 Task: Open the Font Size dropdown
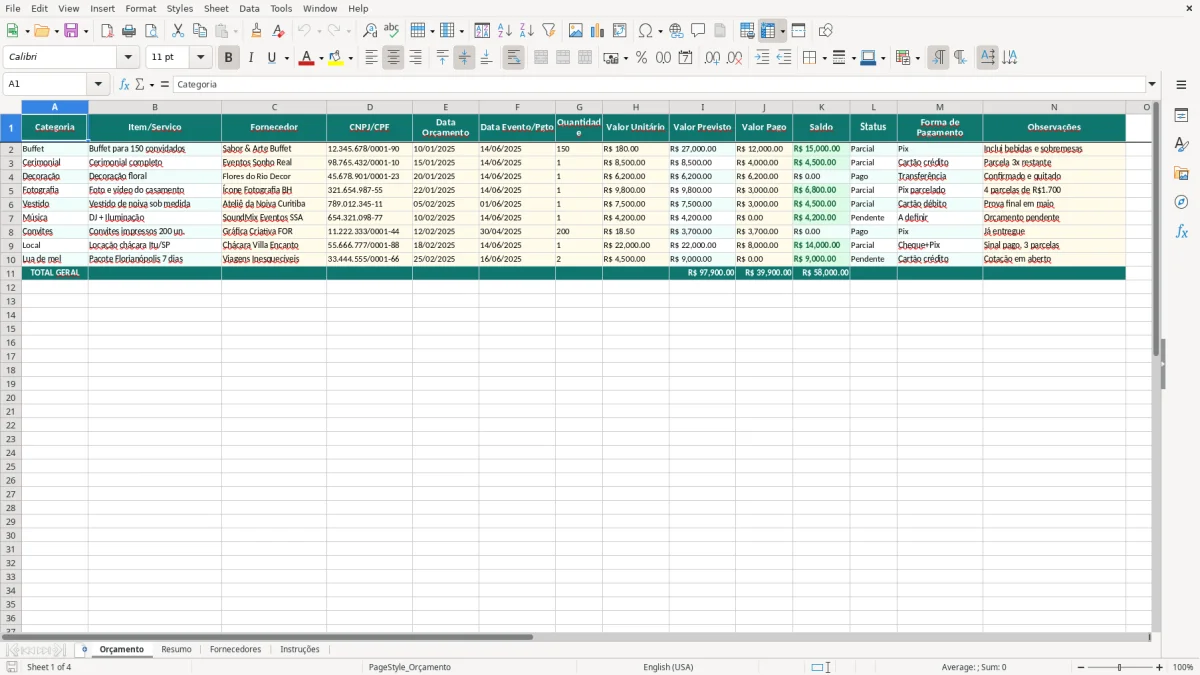point(200,58)
